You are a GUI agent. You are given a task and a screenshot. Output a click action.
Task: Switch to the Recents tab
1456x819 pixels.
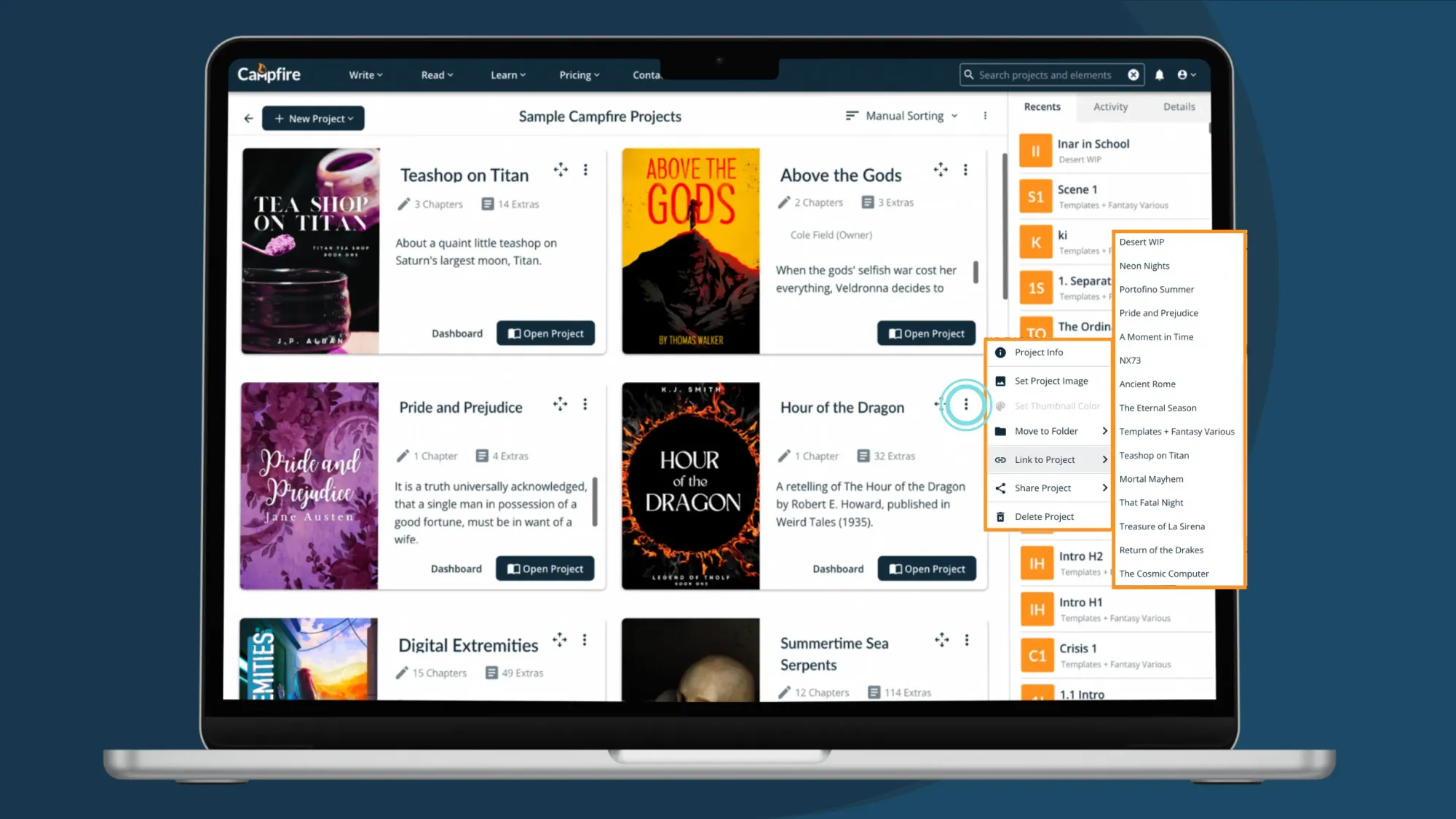[x=1042, y=106]
